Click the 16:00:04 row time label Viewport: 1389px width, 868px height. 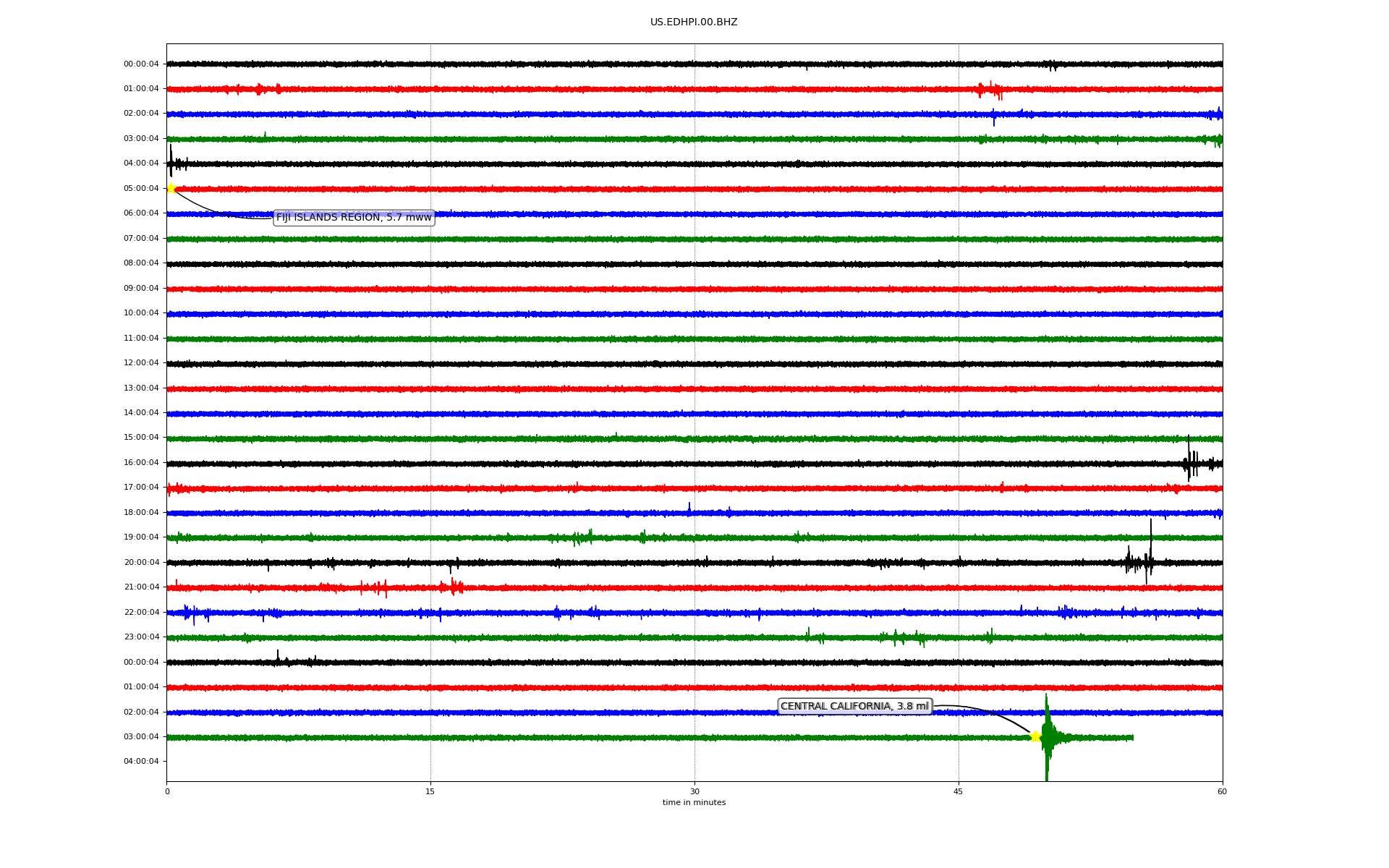pyautogui.click(x=141, y=462)
